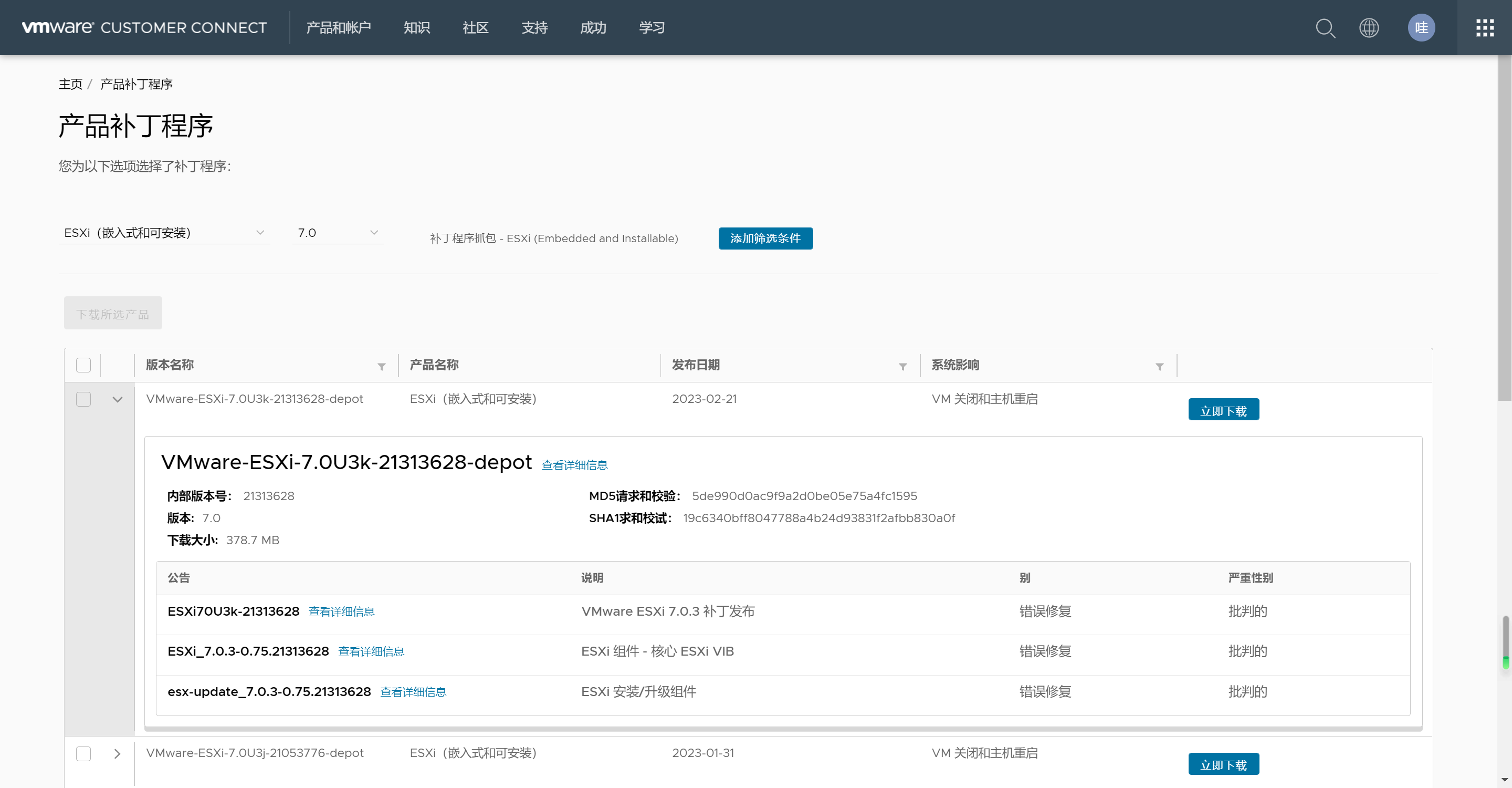The height and width of the screenshot is (788, 1512).
Task: Expand the 7.0U3j-21053776 row details
Action: [x=118, y=753]
